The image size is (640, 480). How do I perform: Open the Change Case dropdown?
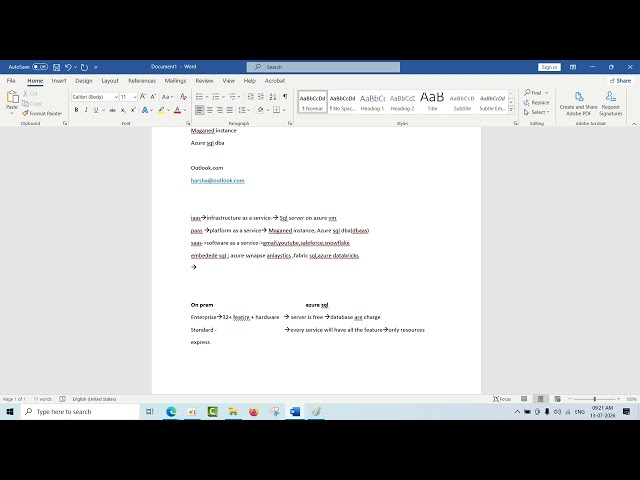coord(167,97)
